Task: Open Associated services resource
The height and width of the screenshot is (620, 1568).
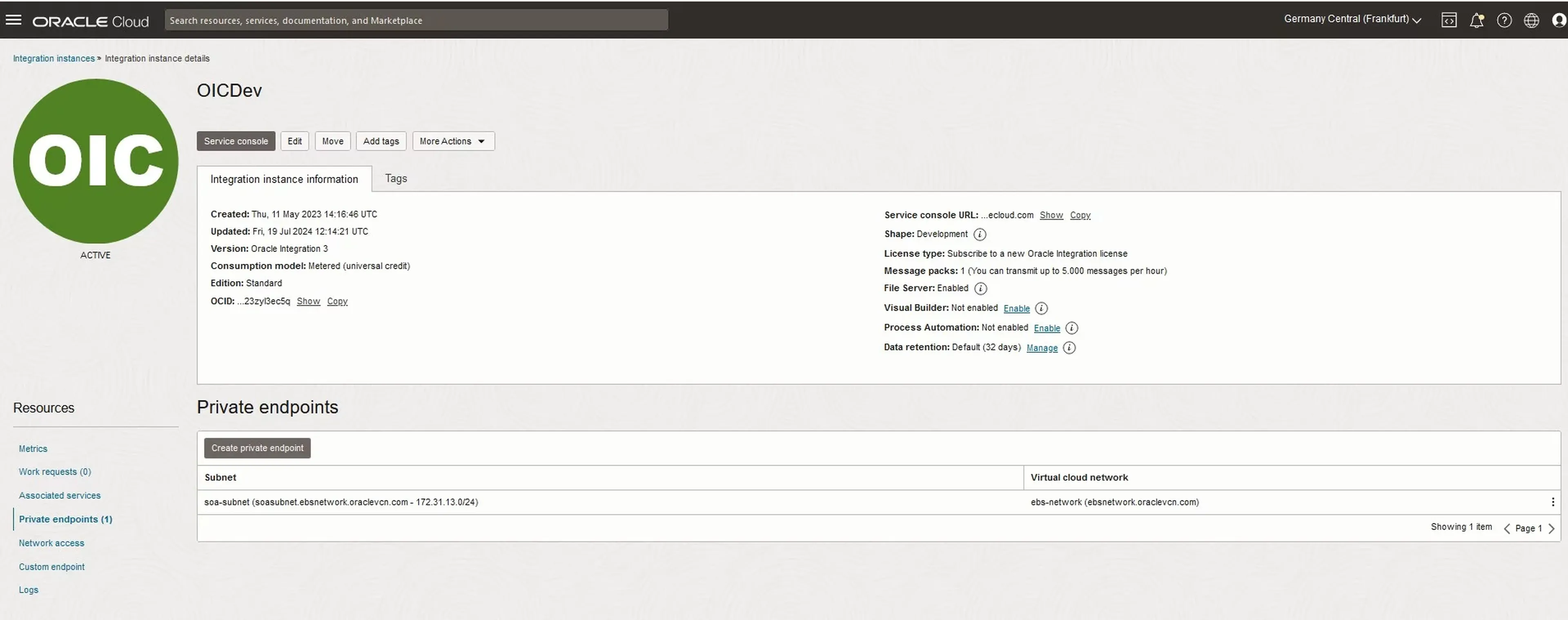Action: coord(60,496)
